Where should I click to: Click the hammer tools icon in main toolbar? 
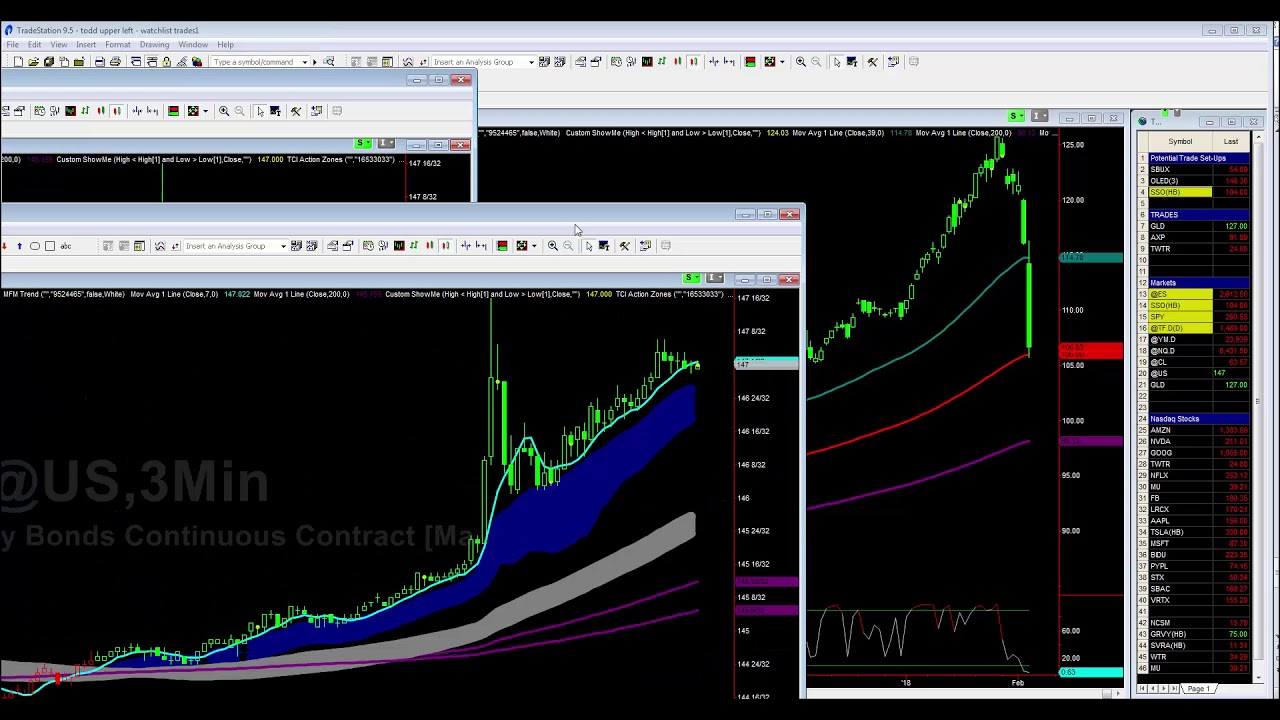click(x=872, y=61)
